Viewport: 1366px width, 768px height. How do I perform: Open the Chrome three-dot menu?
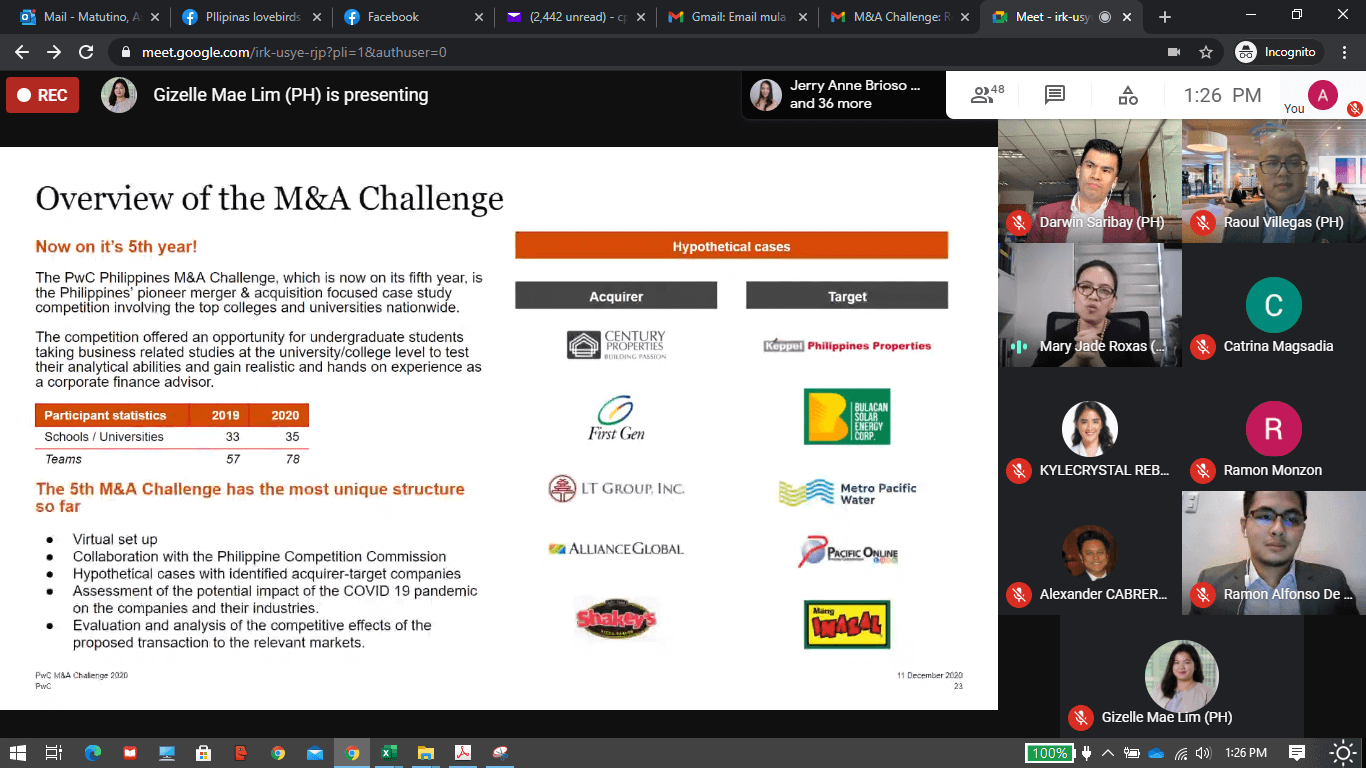[1344, 52]
